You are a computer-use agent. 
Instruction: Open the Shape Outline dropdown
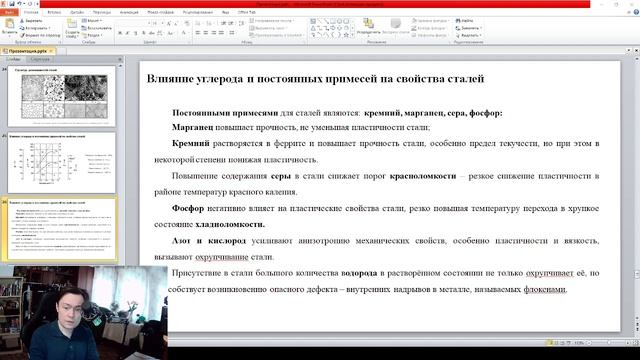[429, 28]
